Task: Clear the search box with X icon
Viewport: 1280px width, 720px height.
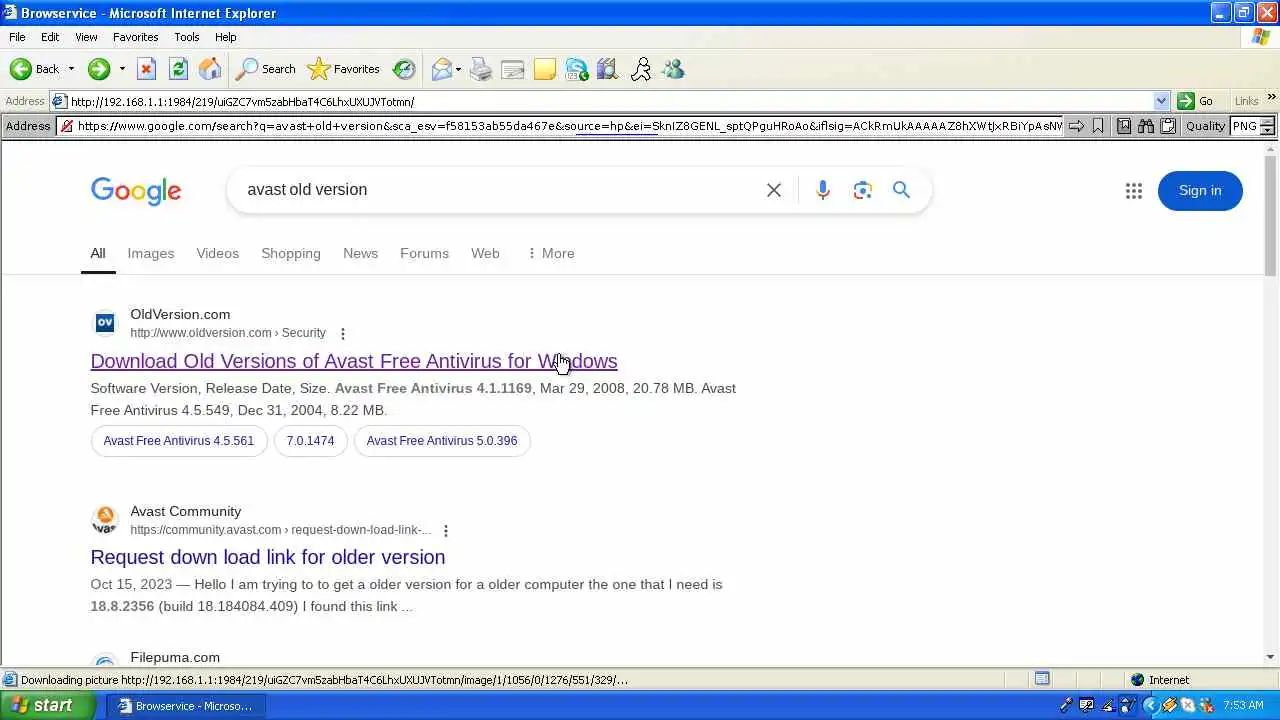Action: pos(774,190)
